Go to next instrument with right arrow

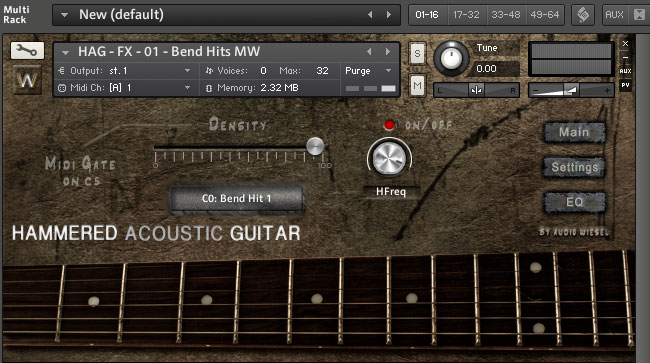click(x=388, y=52)
